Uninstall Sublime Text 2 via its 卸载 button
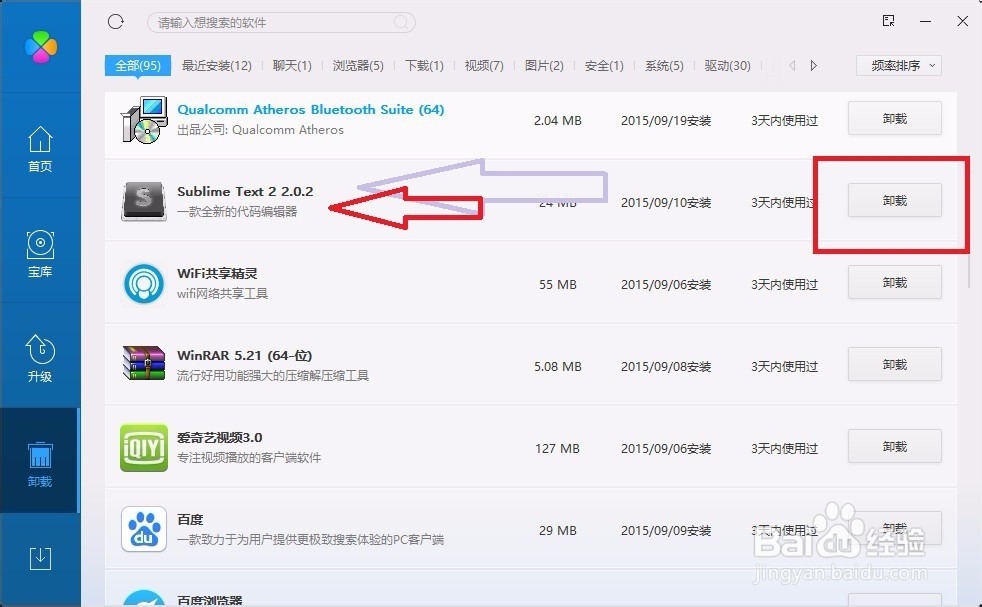This screenshot has width=982, height=607. (x=894, y=200)
